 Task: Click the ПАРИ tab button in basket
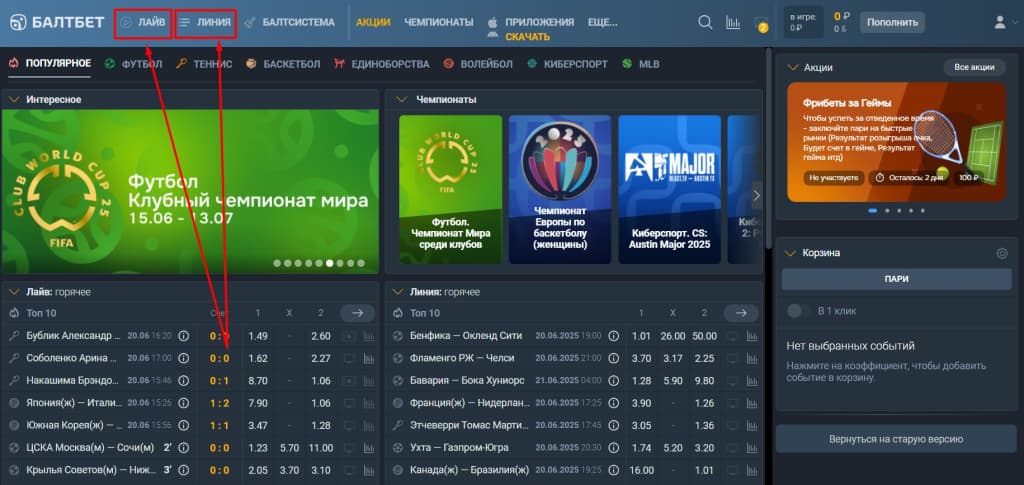[x=897, y=279]
